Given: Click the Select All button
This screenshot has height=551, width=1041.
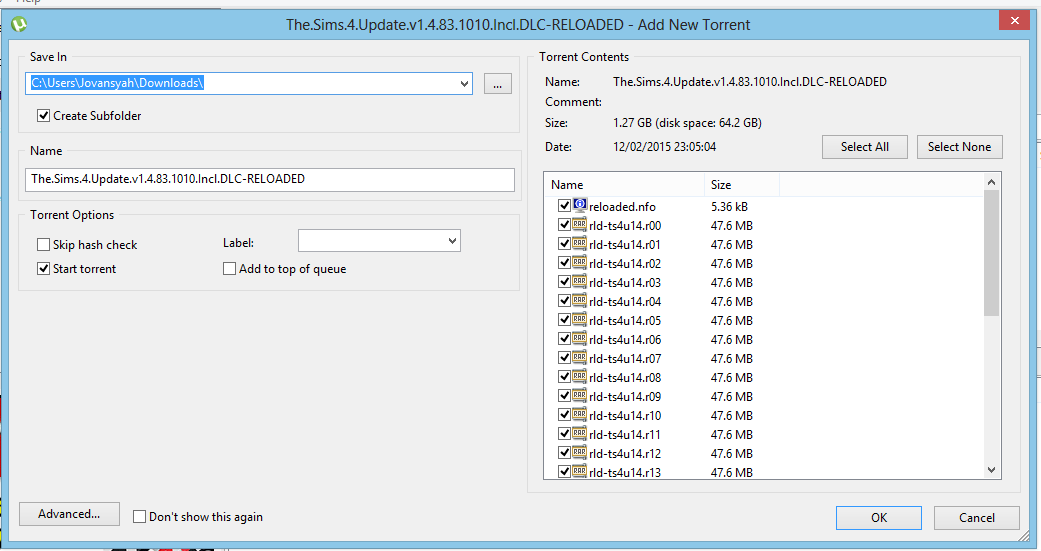Looking at the screenshot, I should click(864, 147).
